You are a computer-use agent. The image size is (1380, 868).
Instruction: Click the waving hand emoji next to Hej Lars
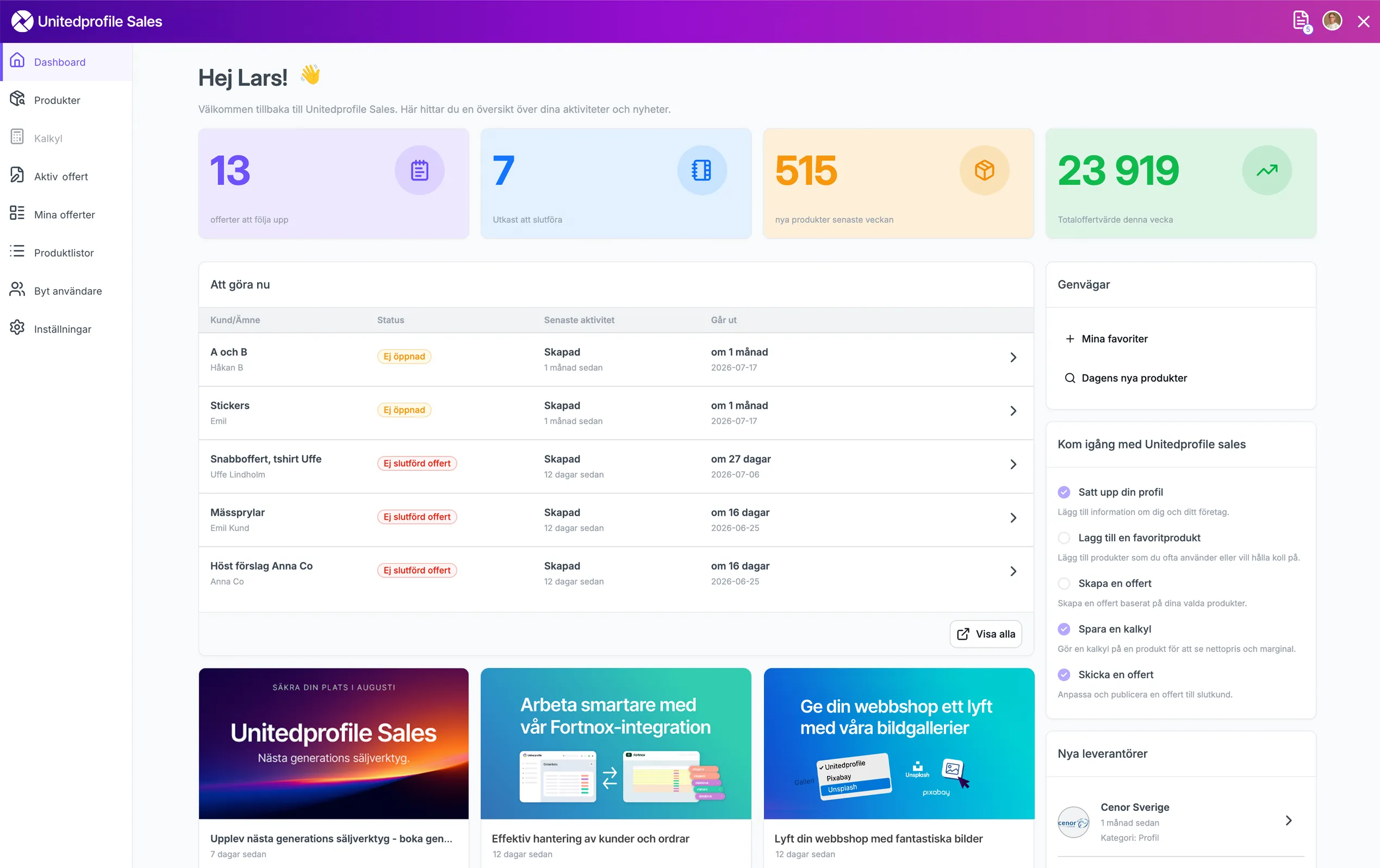(310, 75)
